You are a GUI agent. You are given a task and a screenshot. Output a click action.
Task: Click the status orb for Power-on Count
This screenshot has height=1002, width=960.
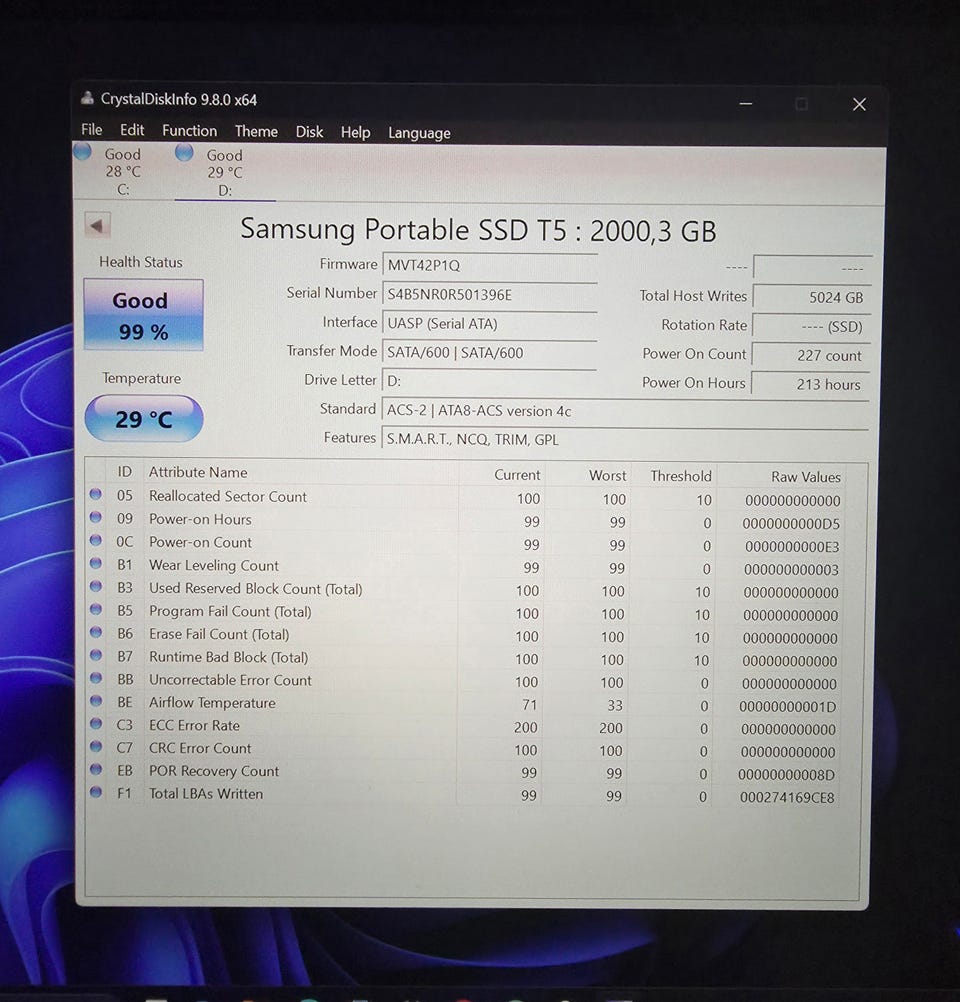coord(96,540)
